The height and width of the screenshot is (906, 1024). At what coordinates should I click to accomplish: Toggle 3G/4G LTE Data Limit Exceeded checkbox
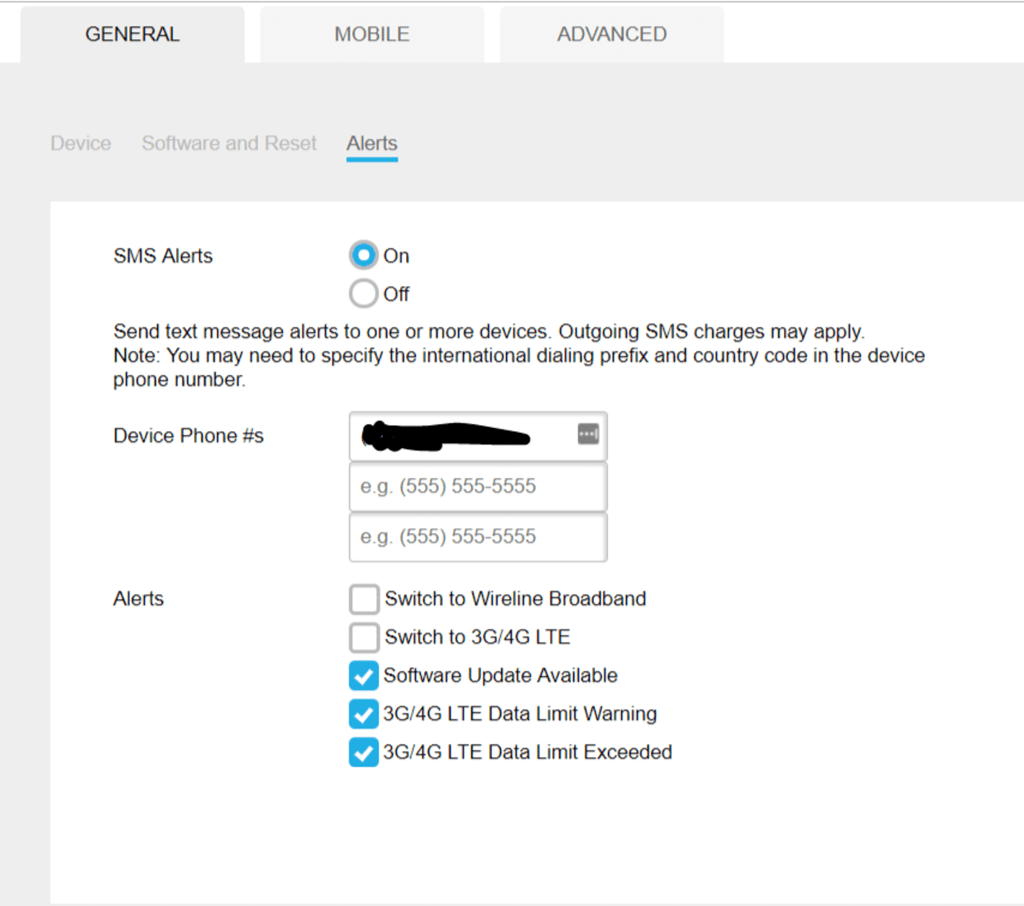364,752
